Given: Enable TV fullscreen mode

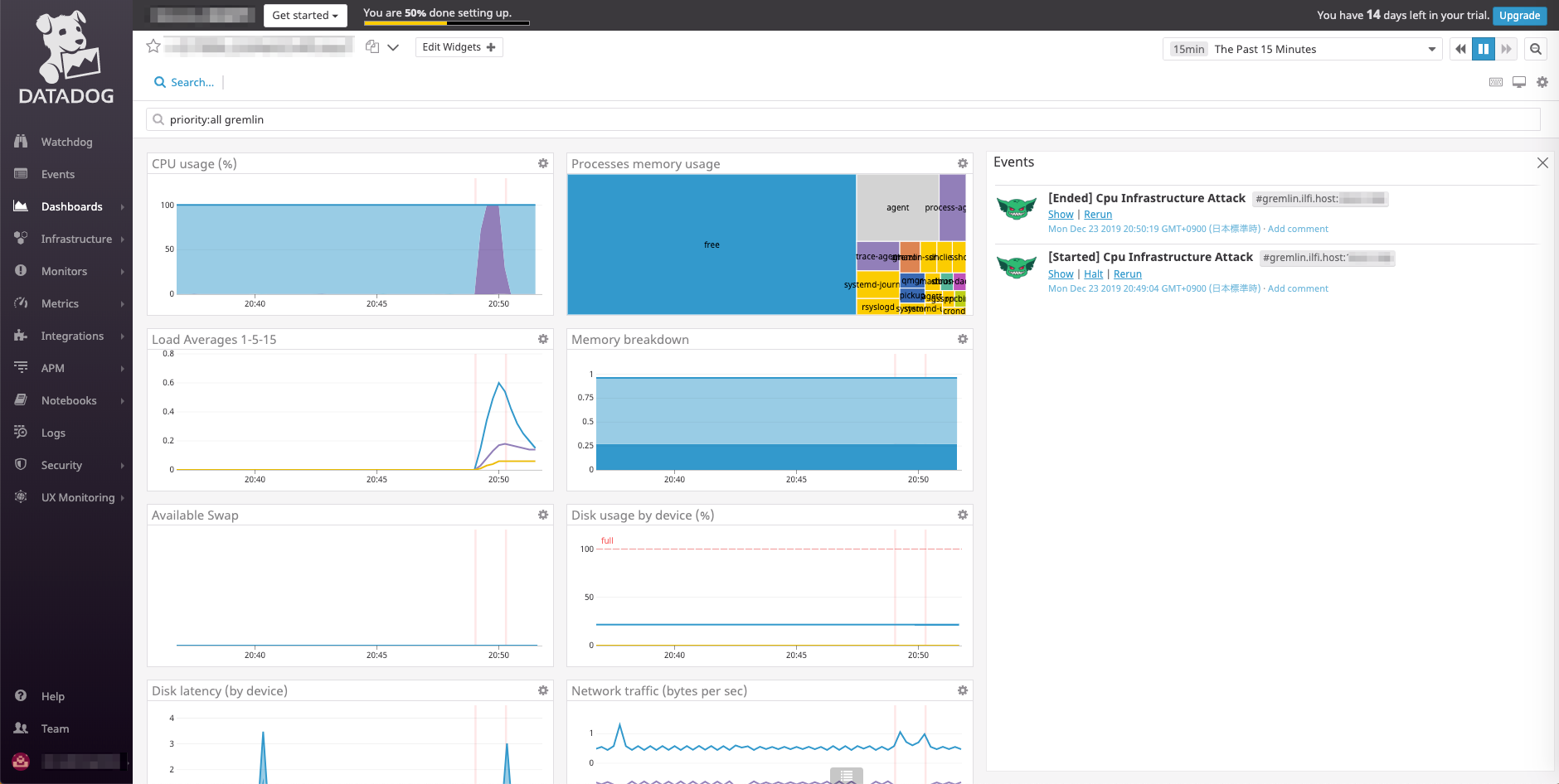Looking at the screenshot, I should click(x=1519, y=81).
